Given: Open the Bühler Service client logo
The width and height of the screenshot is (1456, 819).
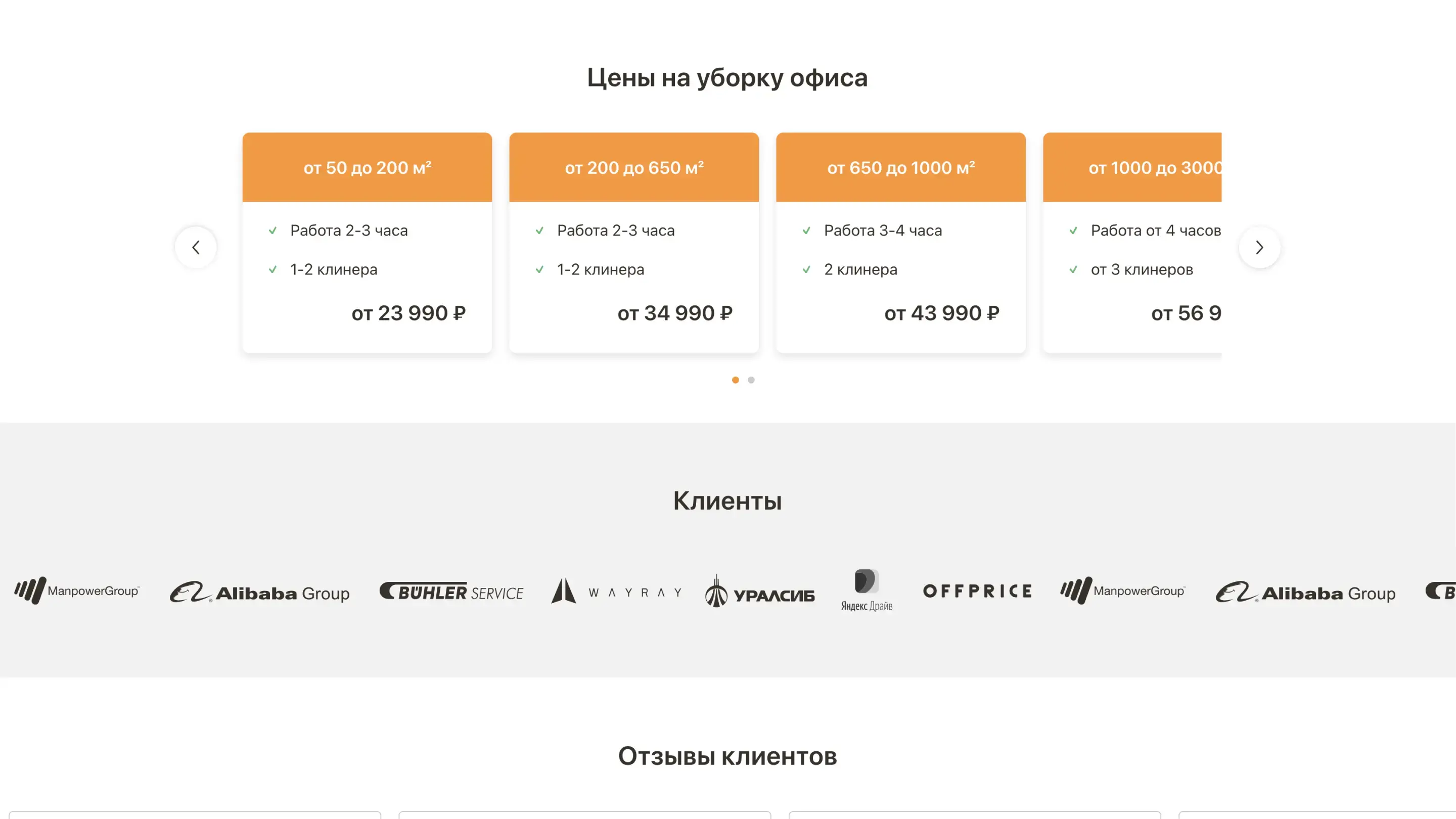Looking at the screenshot, I should coord(451,592).
